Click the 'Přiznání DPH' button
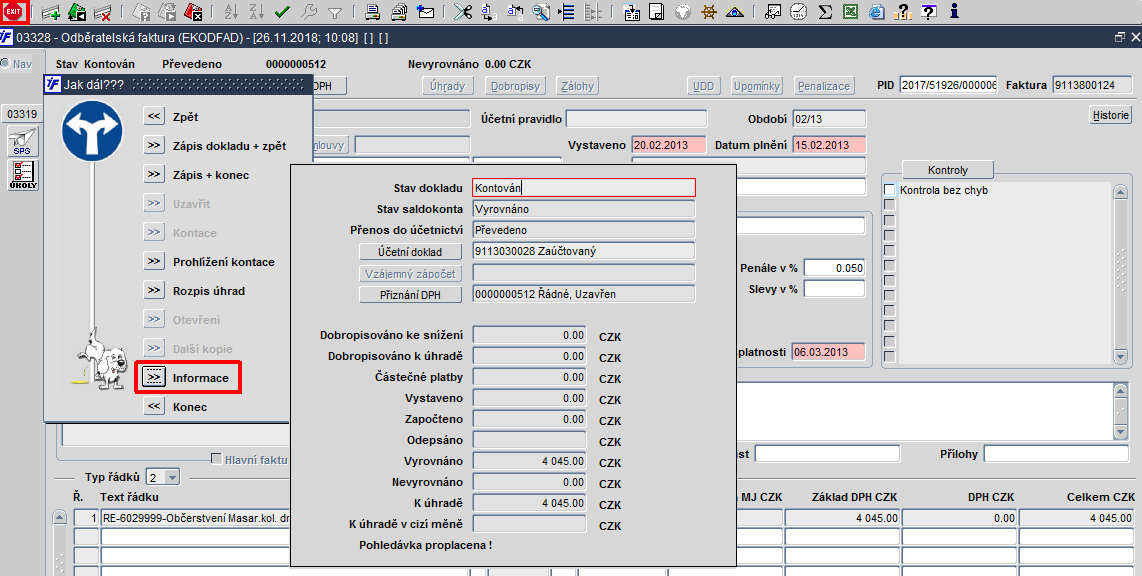This screenshot has width=1142, height=576. (410, 295)
